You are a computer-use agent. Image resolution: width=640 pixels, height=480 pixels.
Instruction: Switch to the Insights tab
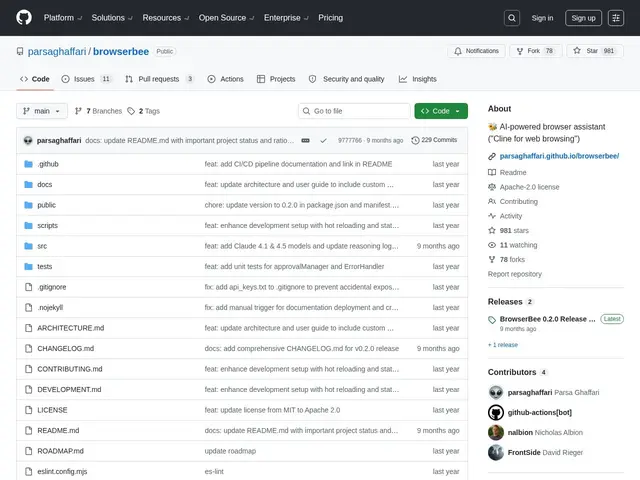coord(418,79)
